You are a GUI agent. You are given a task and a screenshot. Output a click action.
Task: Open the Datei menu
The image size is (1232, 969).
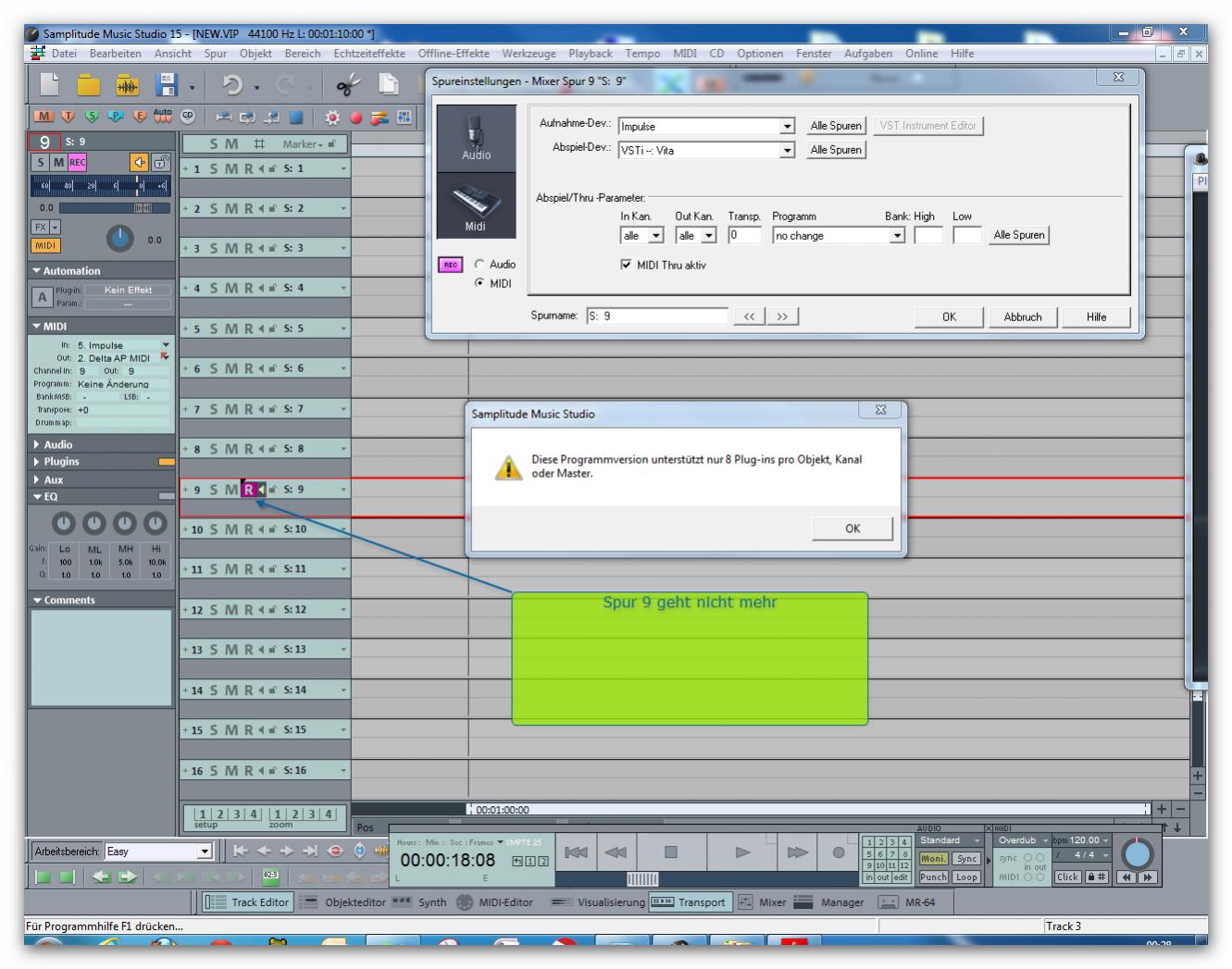(x=64, y=54)
